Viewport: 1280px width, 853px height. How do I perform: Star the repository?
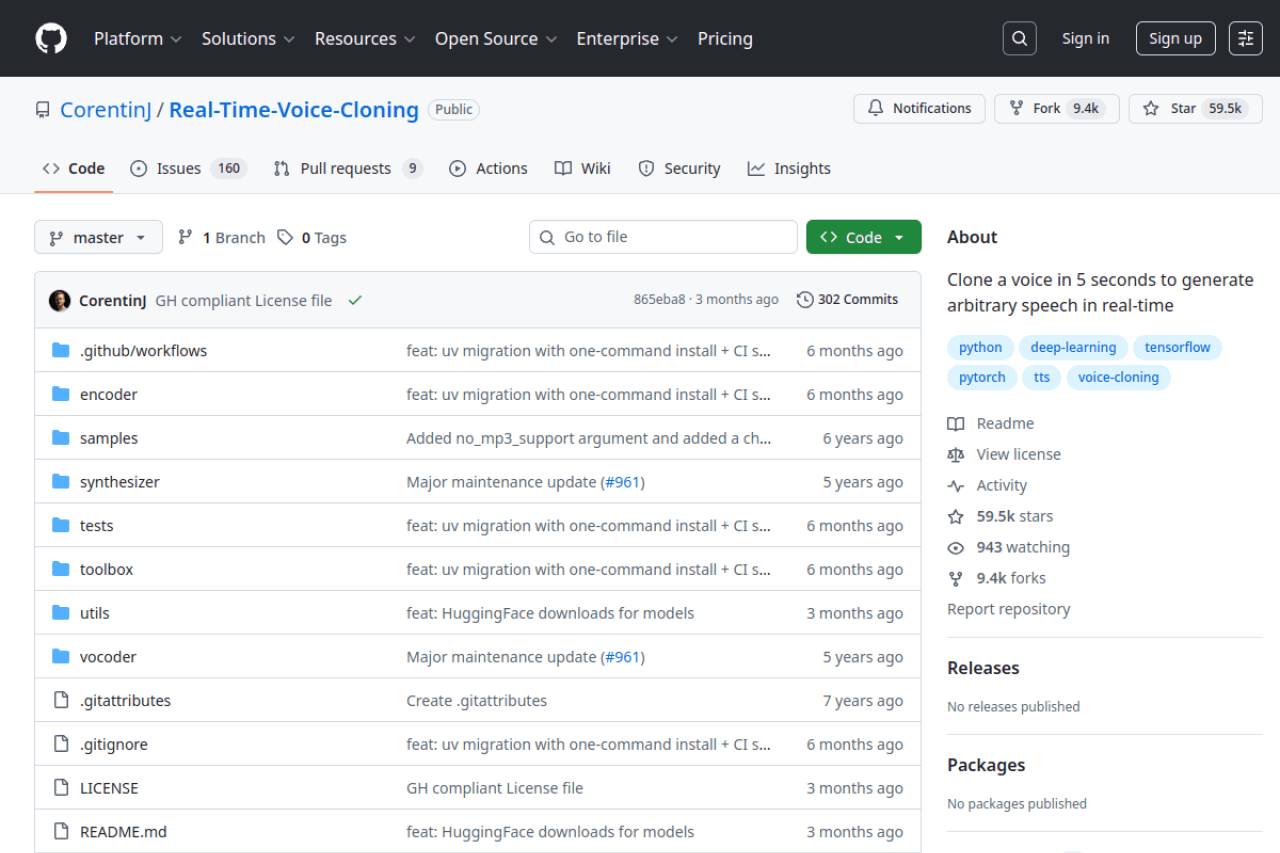tap(1195, 109)
